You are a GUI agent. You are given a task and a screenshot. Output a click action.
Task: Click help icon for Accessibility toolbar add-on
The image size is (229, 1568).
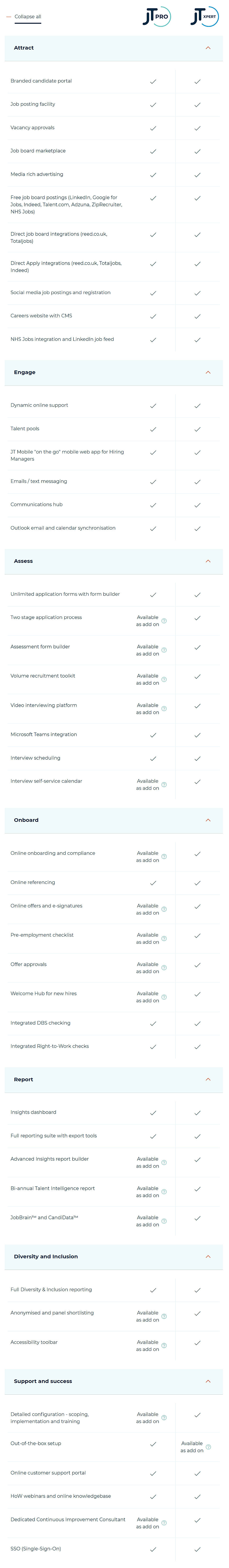[x=164, y=1346]
